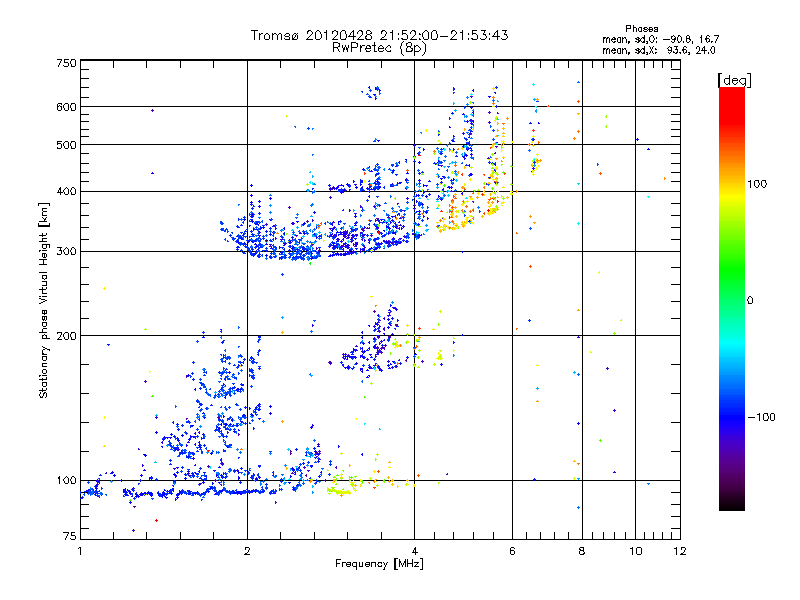Viewport: 800px width, 600px height.
Task: Click the y-axis tick label '300'
Action: [67, 252]
